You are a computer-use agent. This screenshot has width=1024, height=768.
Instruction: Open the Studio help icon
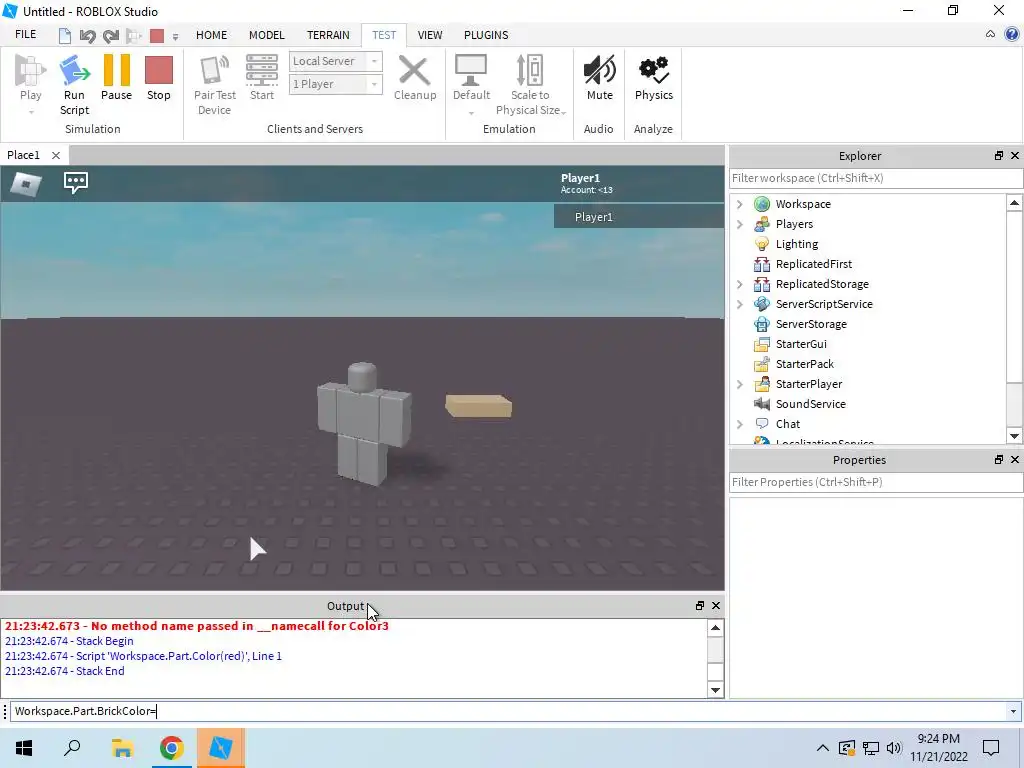click(x=1012, y=35)
